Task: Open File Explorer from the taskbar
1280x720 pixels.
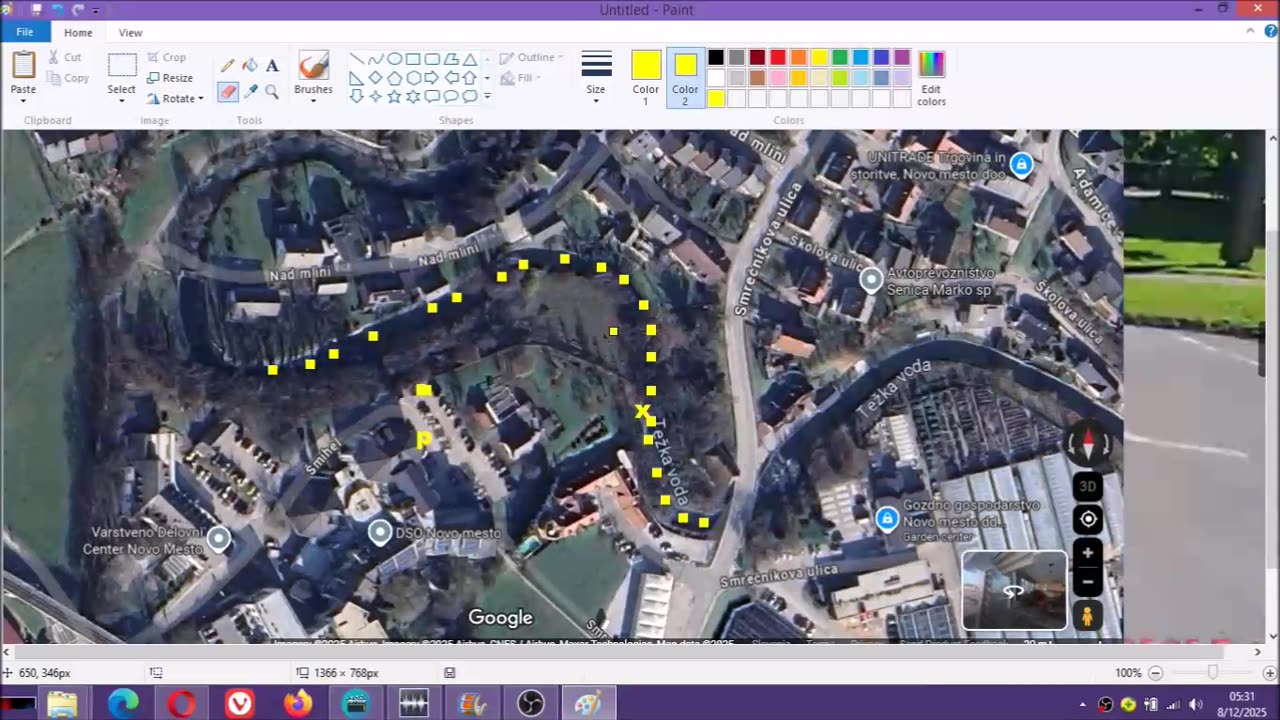Action: click(62, 704)
